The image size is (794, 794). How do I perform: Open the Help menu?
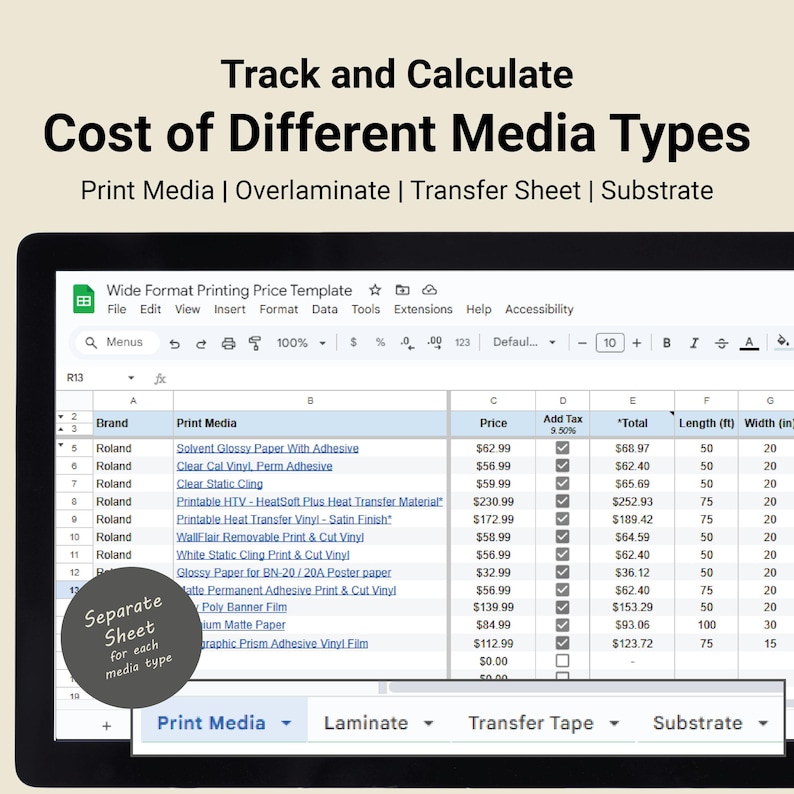click(479, 309)
